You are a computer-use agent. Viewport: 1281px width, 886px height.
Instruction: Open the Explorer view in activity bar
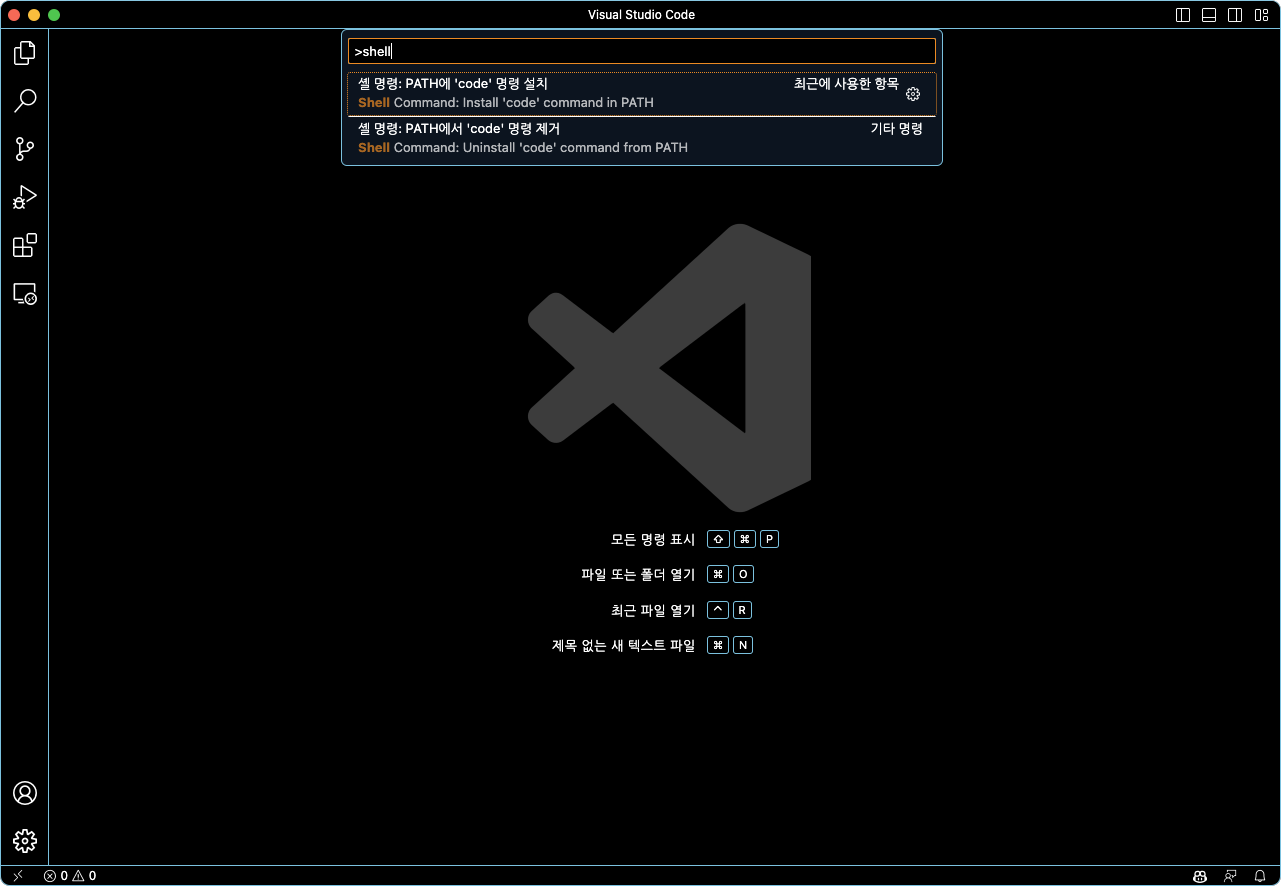[x=25, y=53]
